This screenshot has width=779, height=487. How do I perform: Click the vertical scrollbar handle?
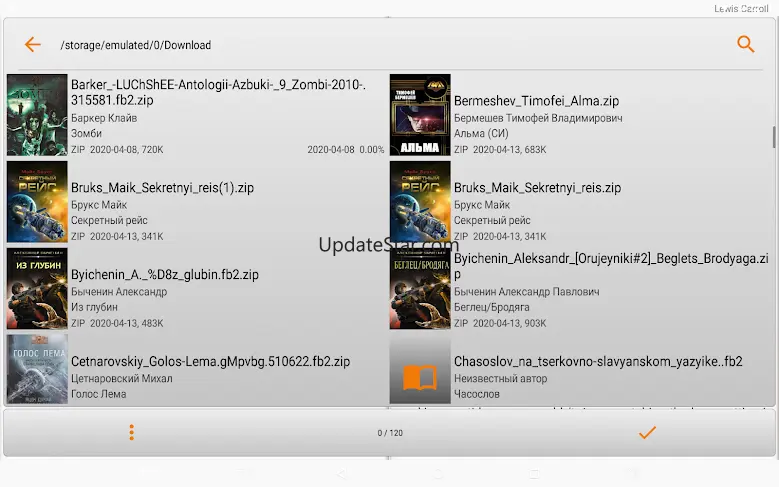click(x=774, y=137)
